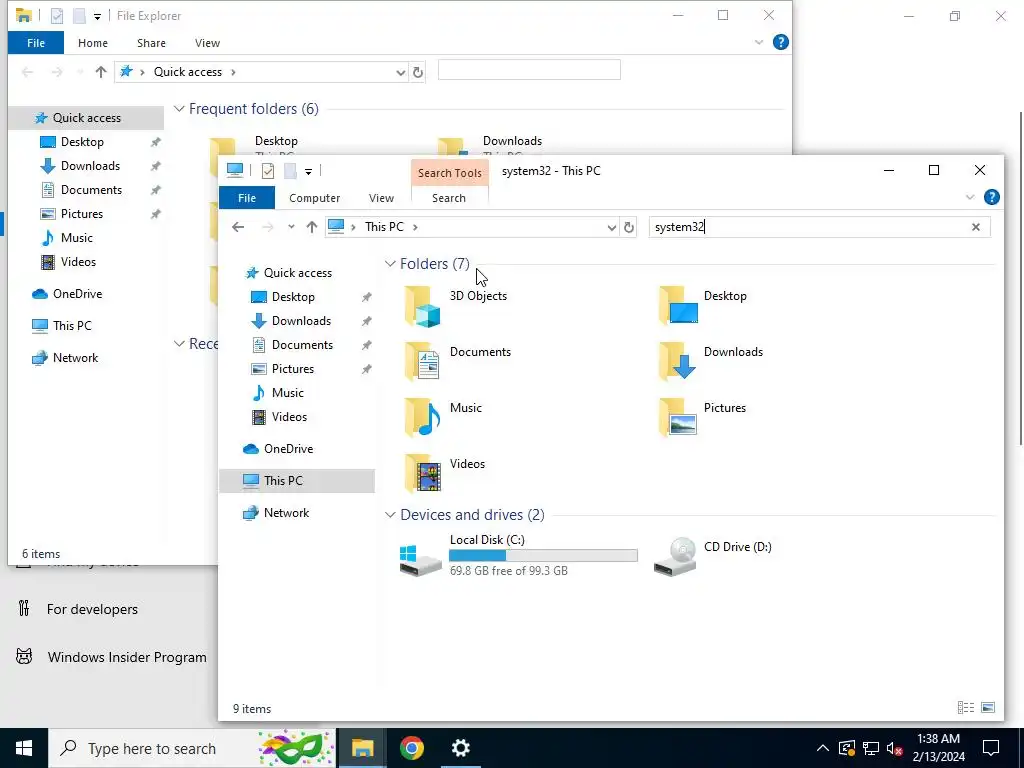Click the Properties quick access icon in the This PC title bar
This screenshot has height=768, width=1024.
pos(268,171)
